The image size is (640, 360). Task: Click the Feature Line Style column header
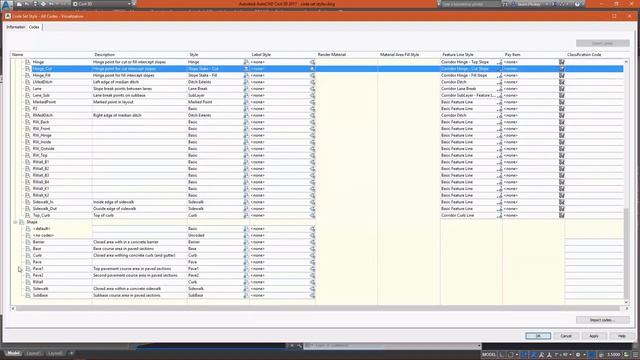point(472,55)
